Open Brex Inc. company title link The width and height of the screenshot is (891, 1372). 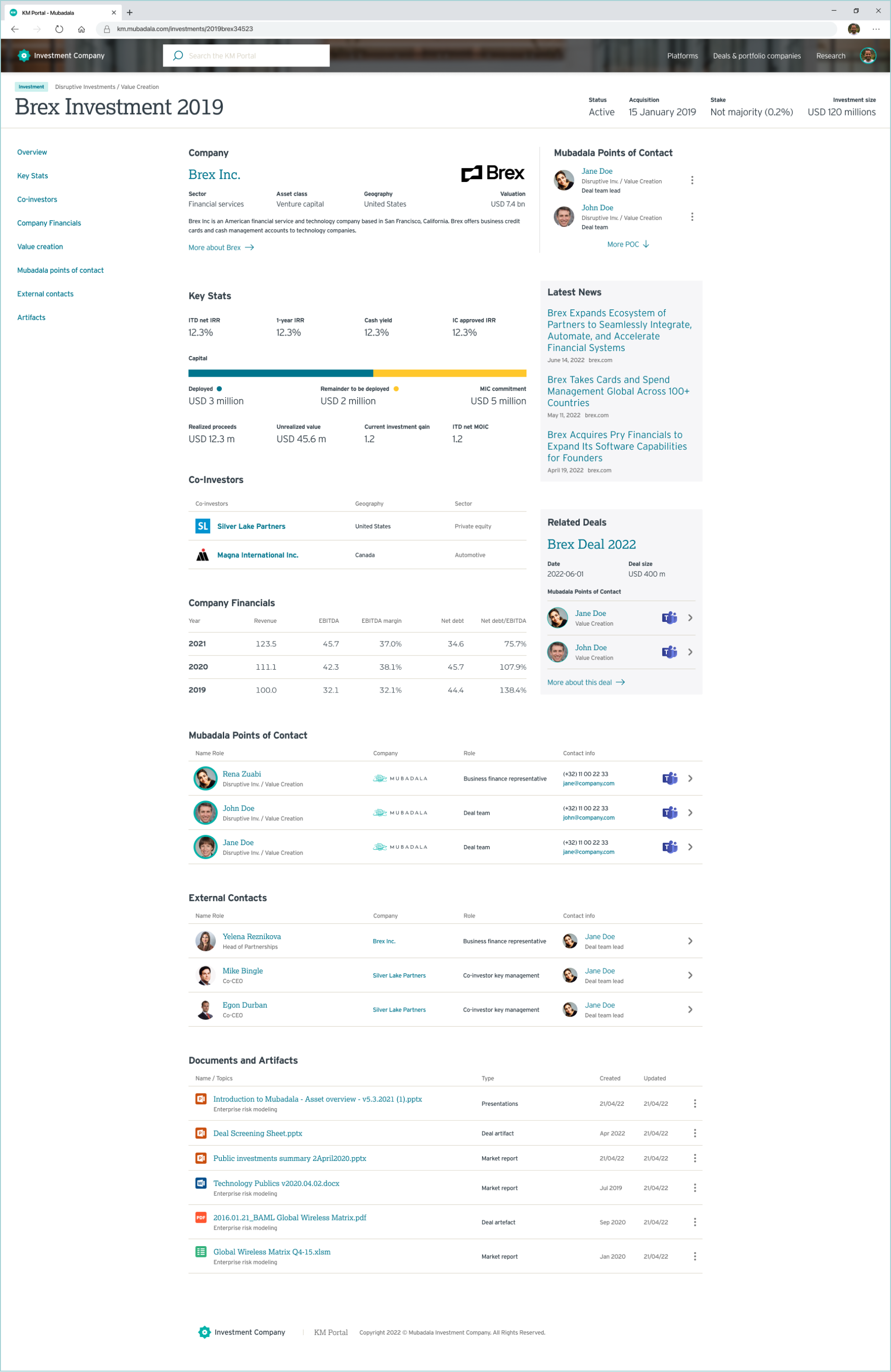(214, 175)
